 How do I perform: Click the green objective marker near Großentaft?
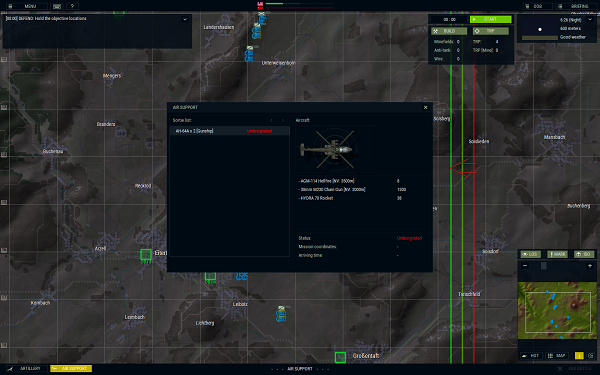(340, 357)
